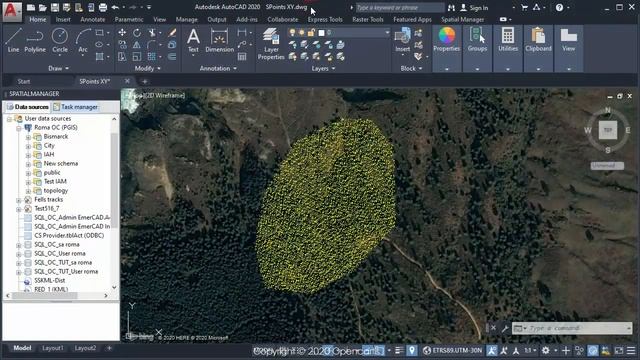Image resolution: width=640 pixels, height=360 pixels.
Task: Select the SSKML-Dist item
Action: (49, 280)
